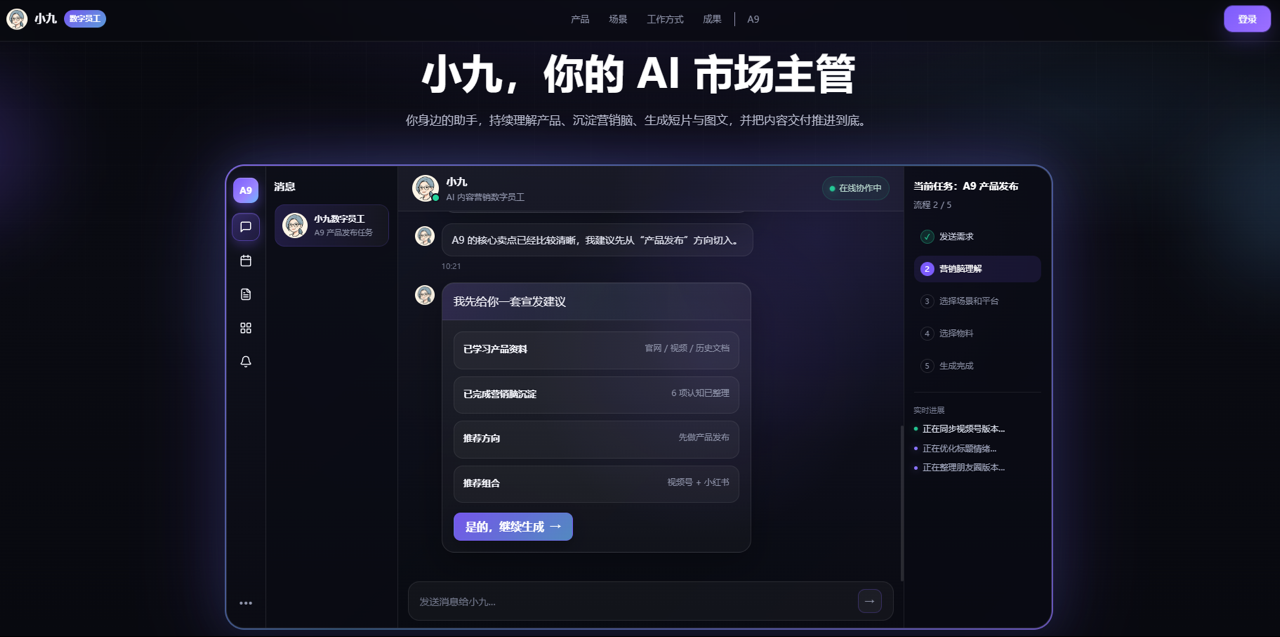Click the 推荐组合 row
Image resolution: width=1280 pixels, height=637 pixels.
tap(596, 483)
